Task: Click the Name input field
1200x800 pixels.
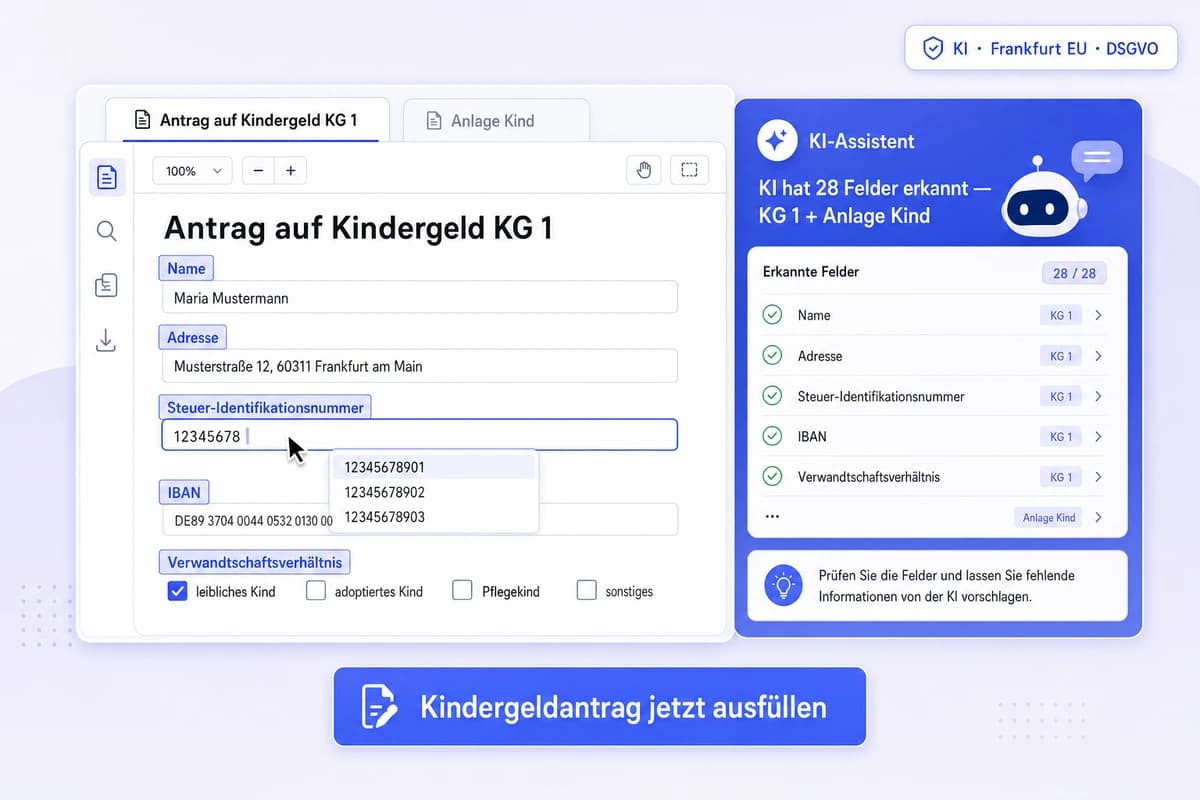Action: click(x=420, y=297)
